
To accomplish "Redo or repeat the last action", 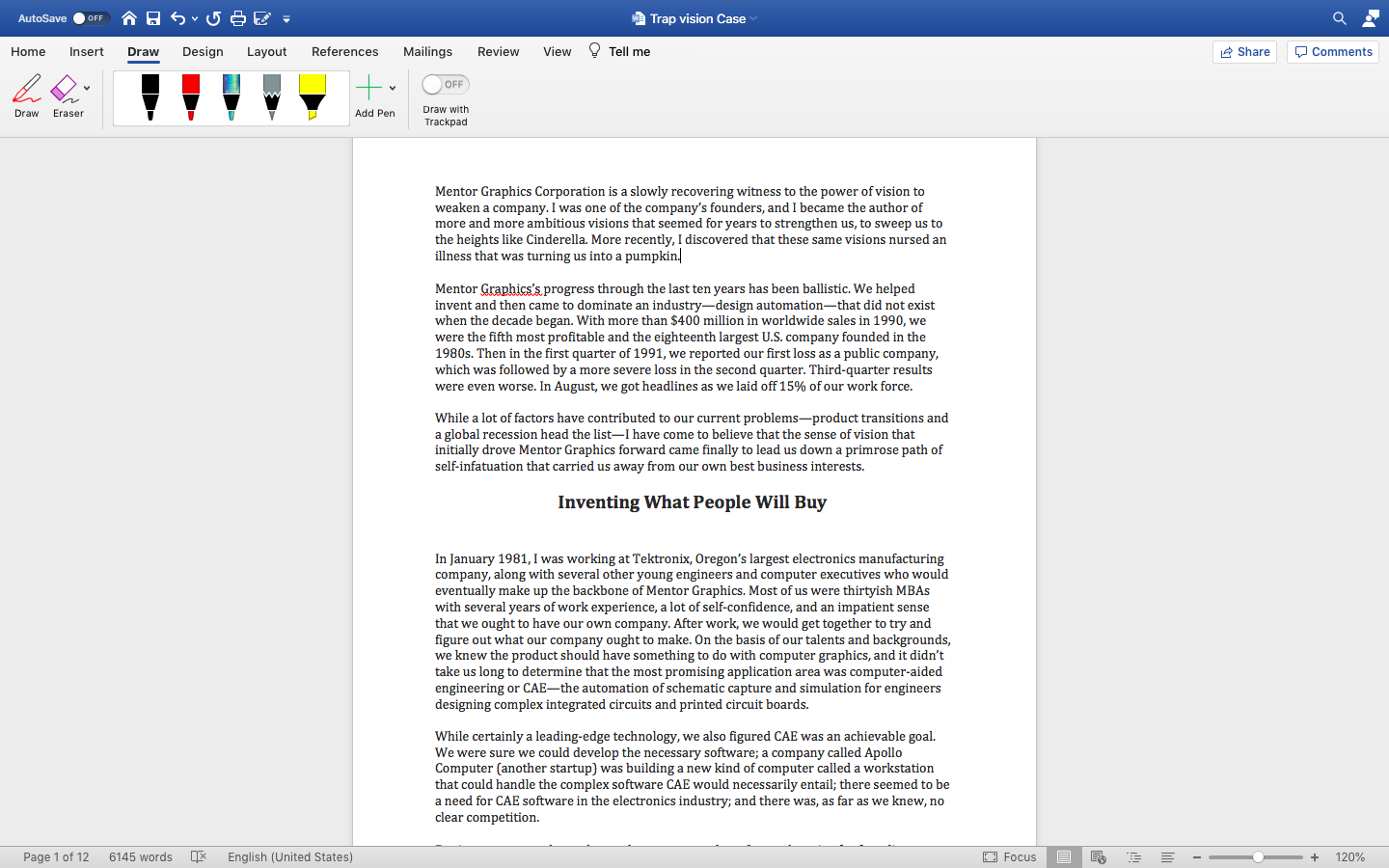I will point(214,18).
